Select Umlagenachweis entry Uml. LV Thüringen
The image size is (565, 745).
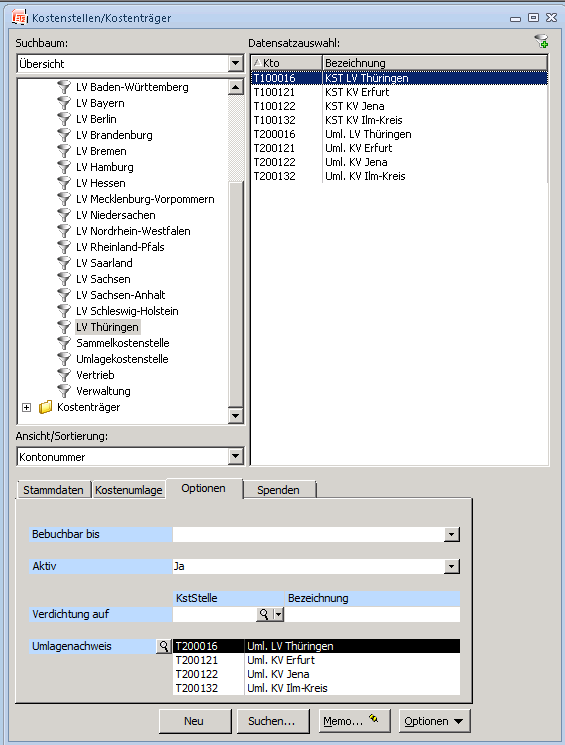pos(316,646)
